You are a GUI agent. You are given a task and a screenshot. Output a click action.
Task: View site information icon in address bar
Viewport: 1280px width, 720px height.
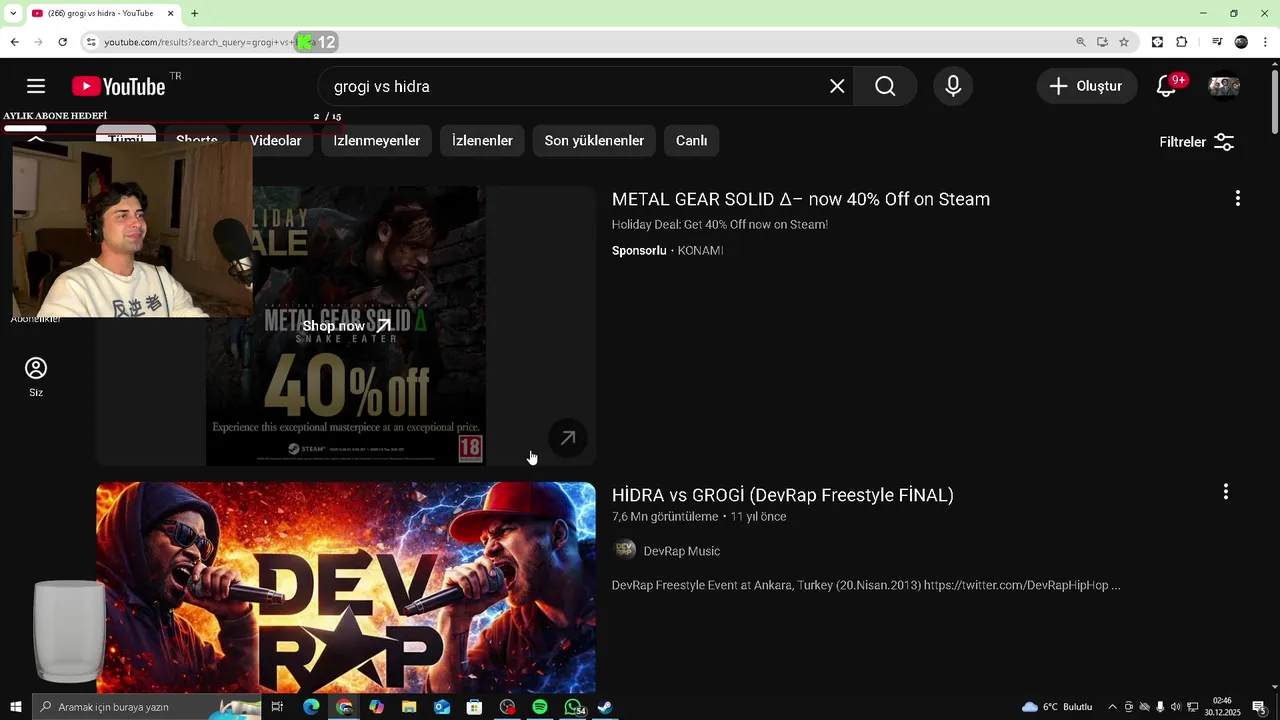pos(91,42)
